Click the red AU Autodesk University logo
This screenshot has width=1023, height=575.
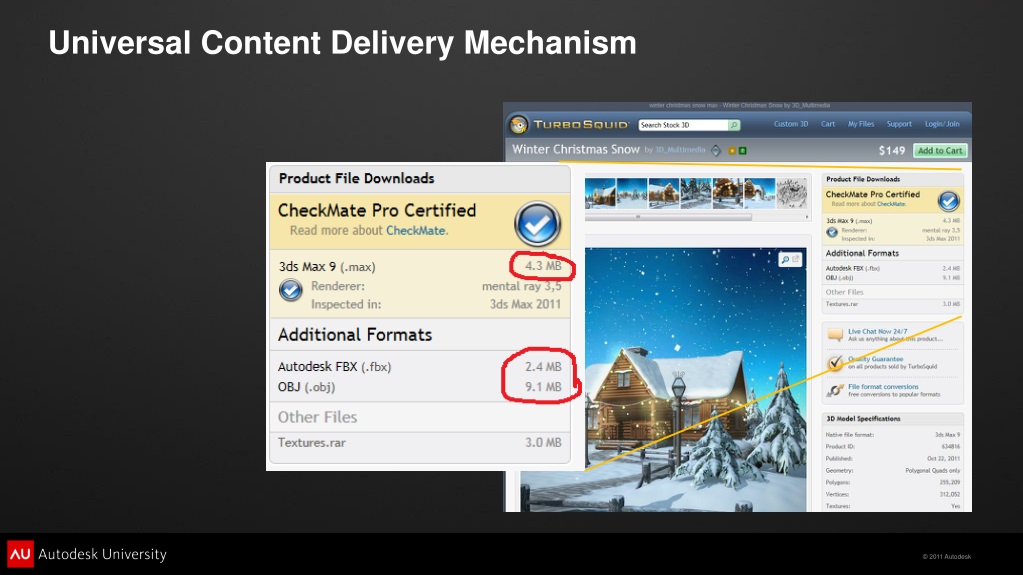pos(20,554)
